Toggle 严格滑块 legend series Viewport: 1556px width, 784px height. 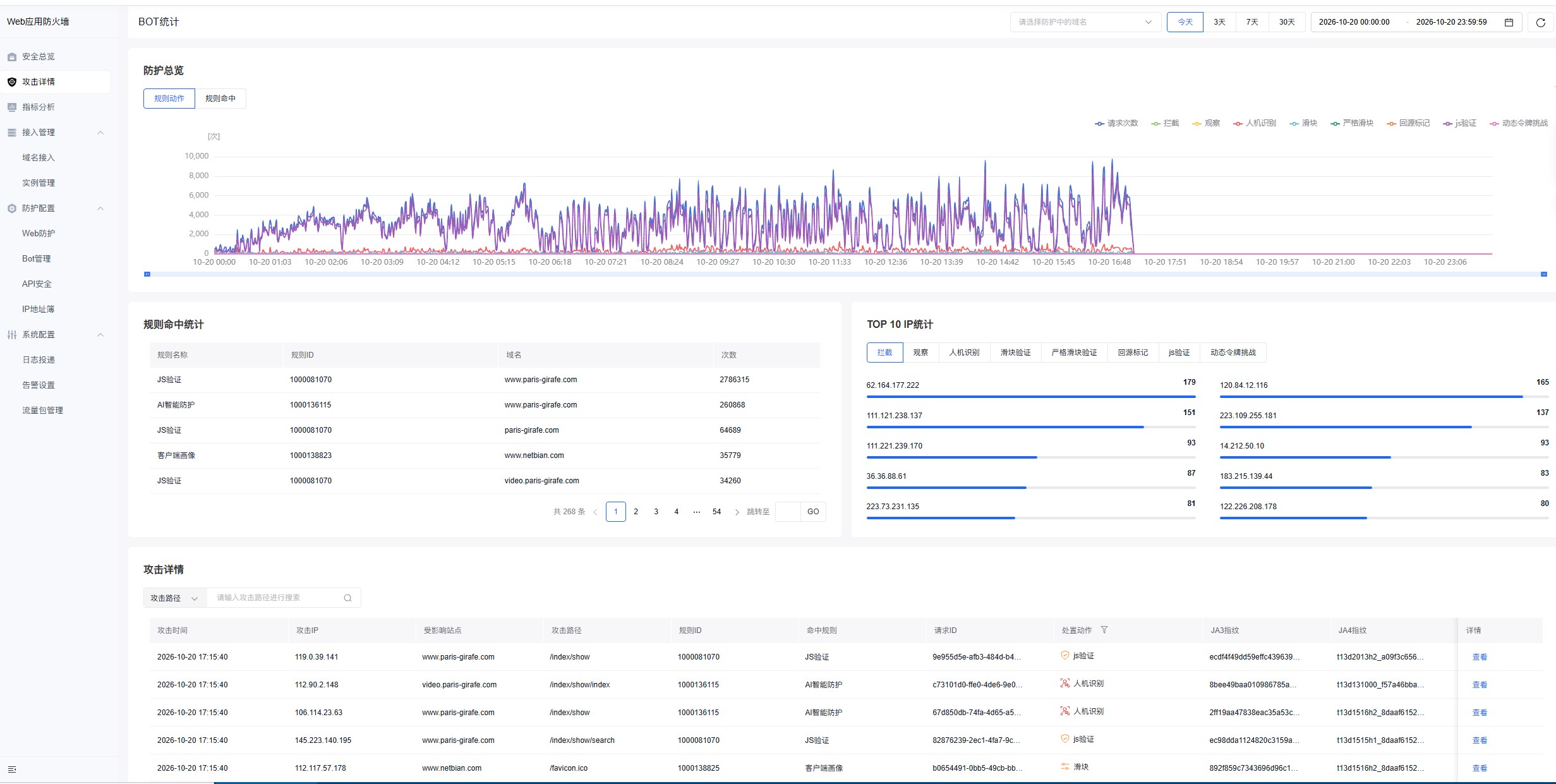coord(1352,123)
